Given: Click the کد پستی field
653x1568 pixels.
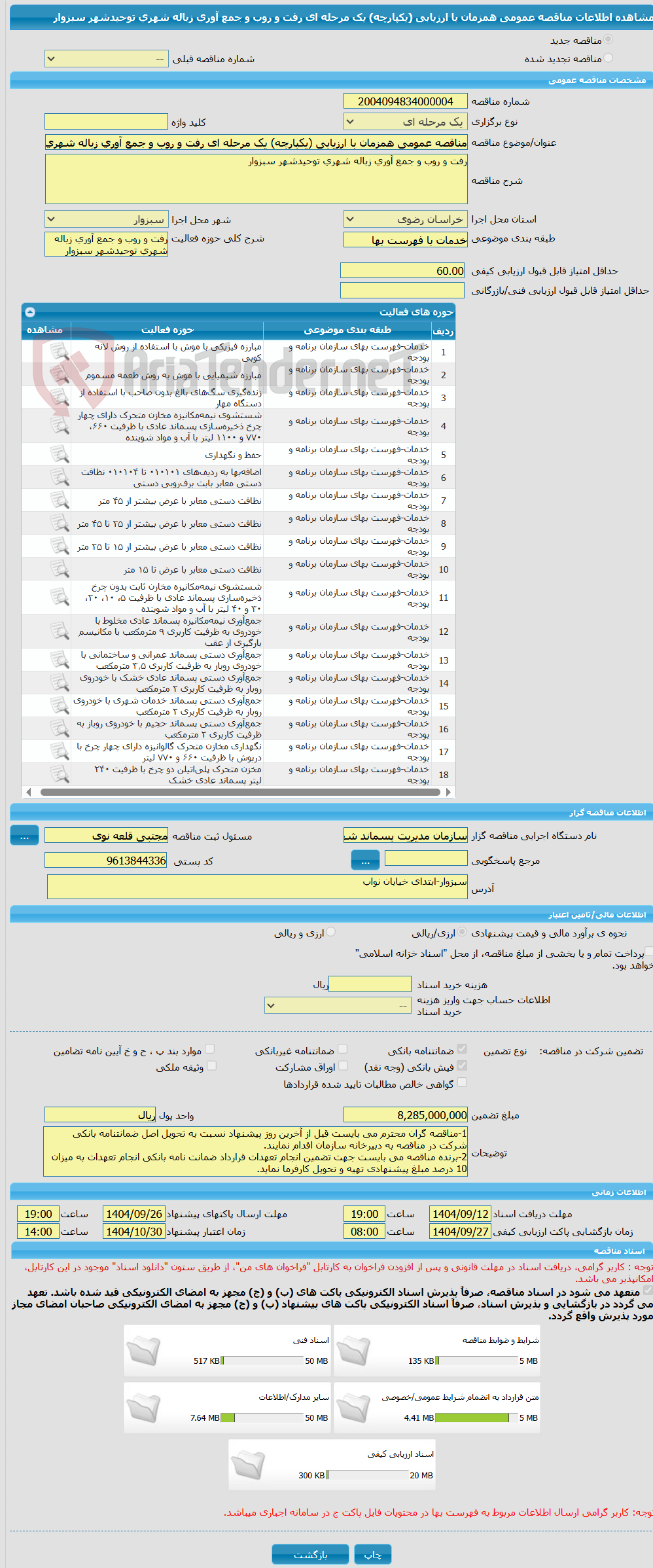Looking at the screenshot, I should tap(106, 861).
